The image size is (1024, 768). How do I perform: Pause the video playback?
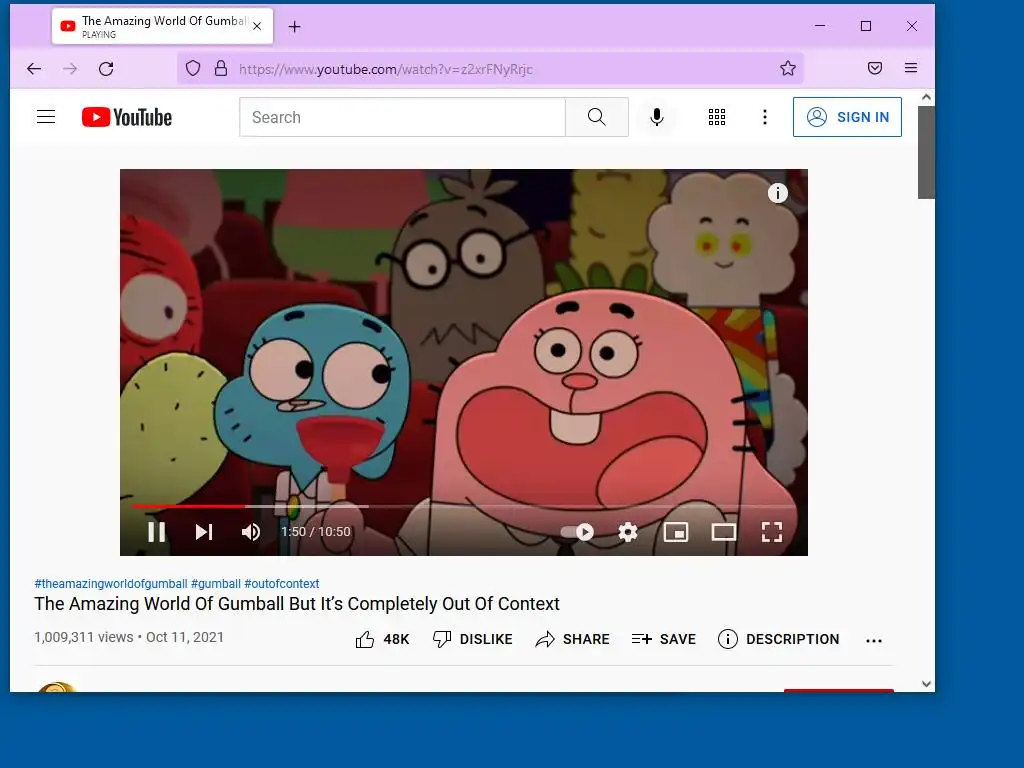coord(157,532)
